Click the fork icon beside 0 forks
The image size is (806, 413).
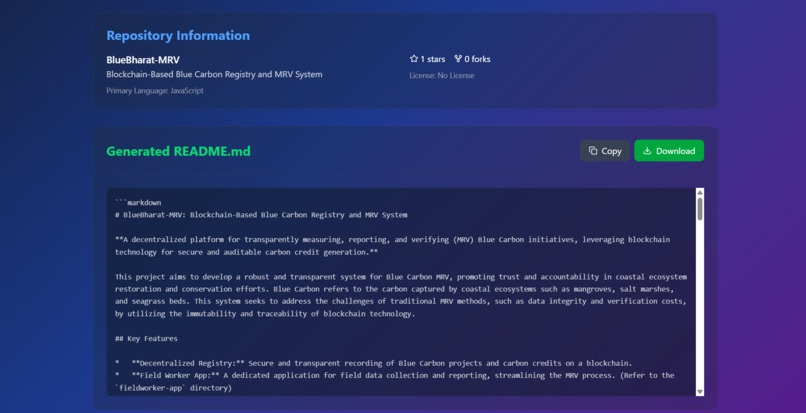point(458,59)
